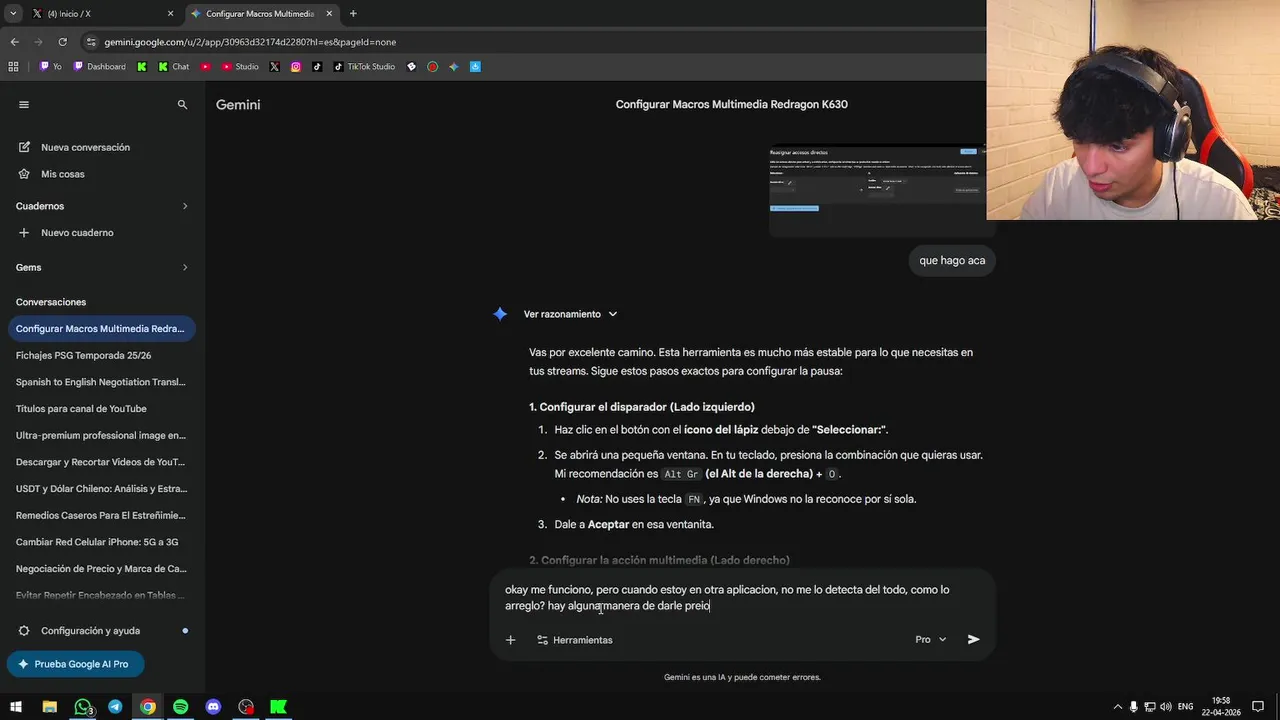Image resolution: width=1280 pixels, height=720 pixels.
Task: Open the Gemini spark bookmark icon
Action: (454, 67)
